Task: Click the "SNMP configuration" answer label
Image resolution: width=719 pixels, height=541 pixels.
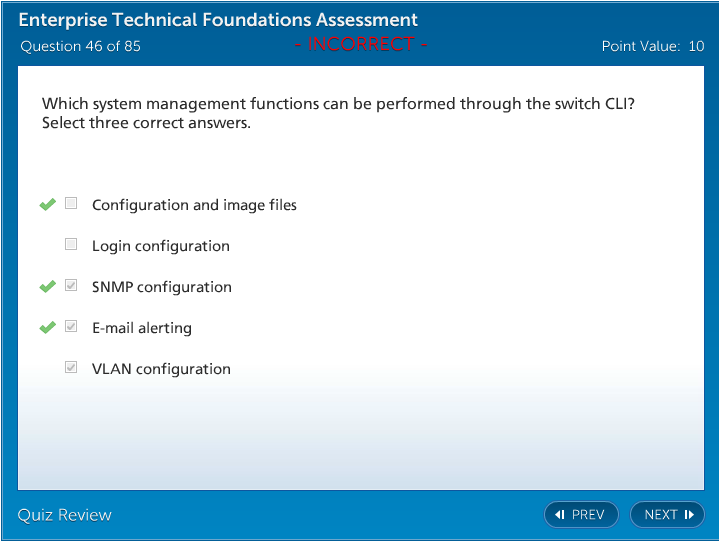Action: point(162,287)
